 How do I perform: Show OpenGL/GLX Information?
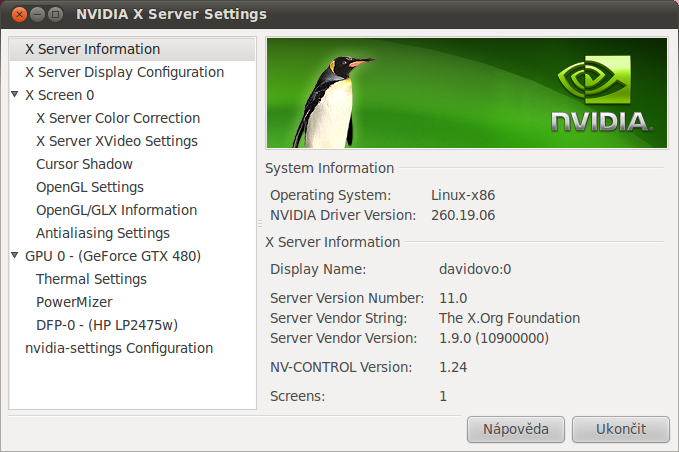[116, 210]
